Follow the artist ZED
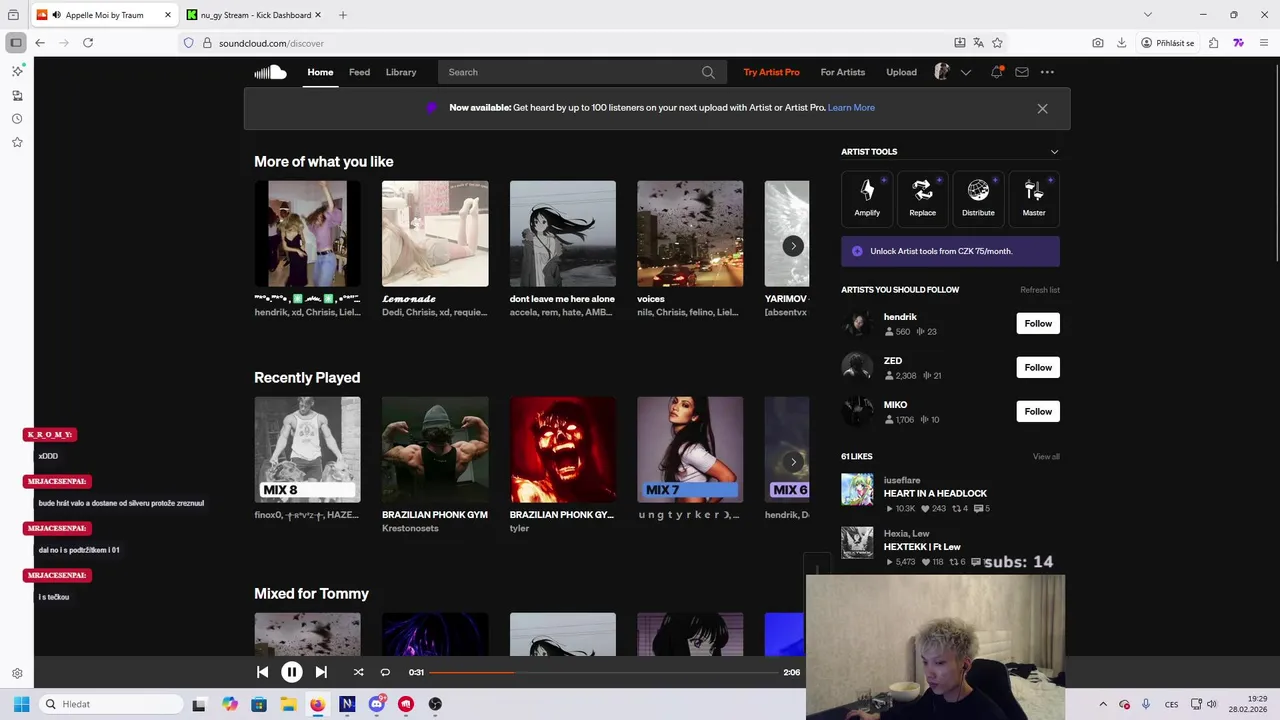 [x=1038, y=367]
